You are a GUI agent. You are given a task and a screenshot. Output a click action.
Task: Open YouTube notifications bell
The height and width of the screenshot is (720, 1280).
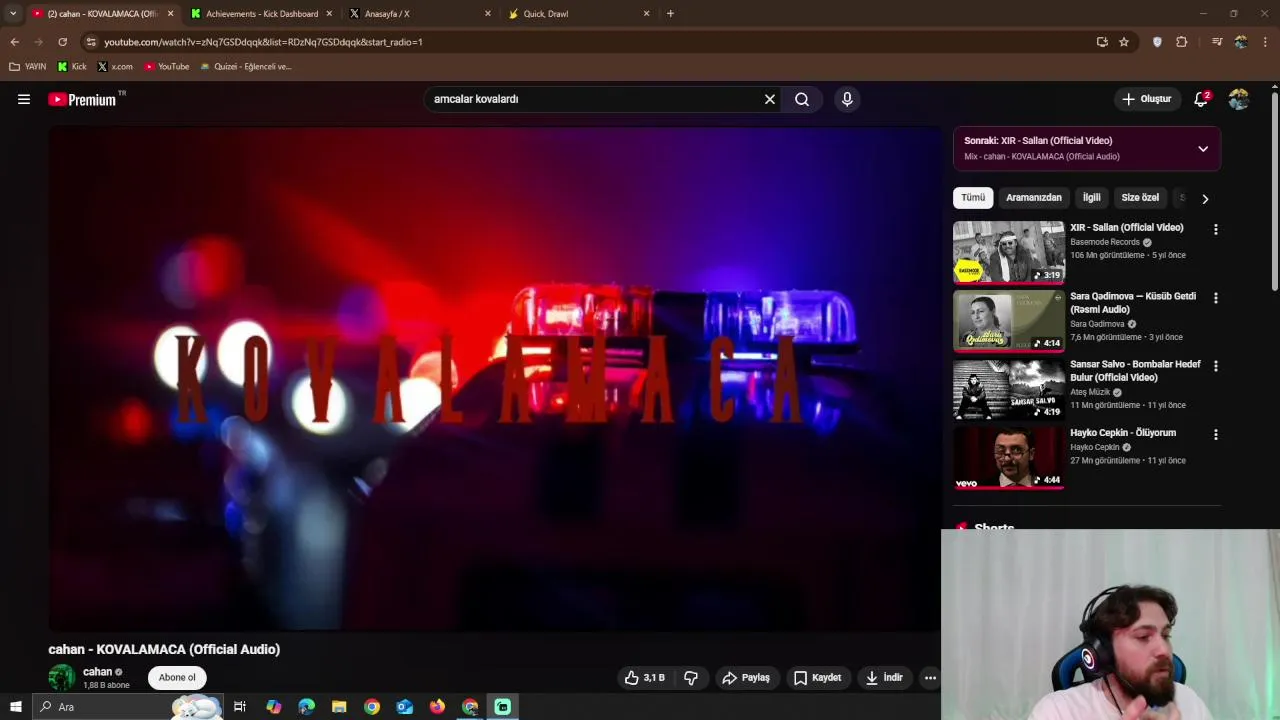[1201, 99]
